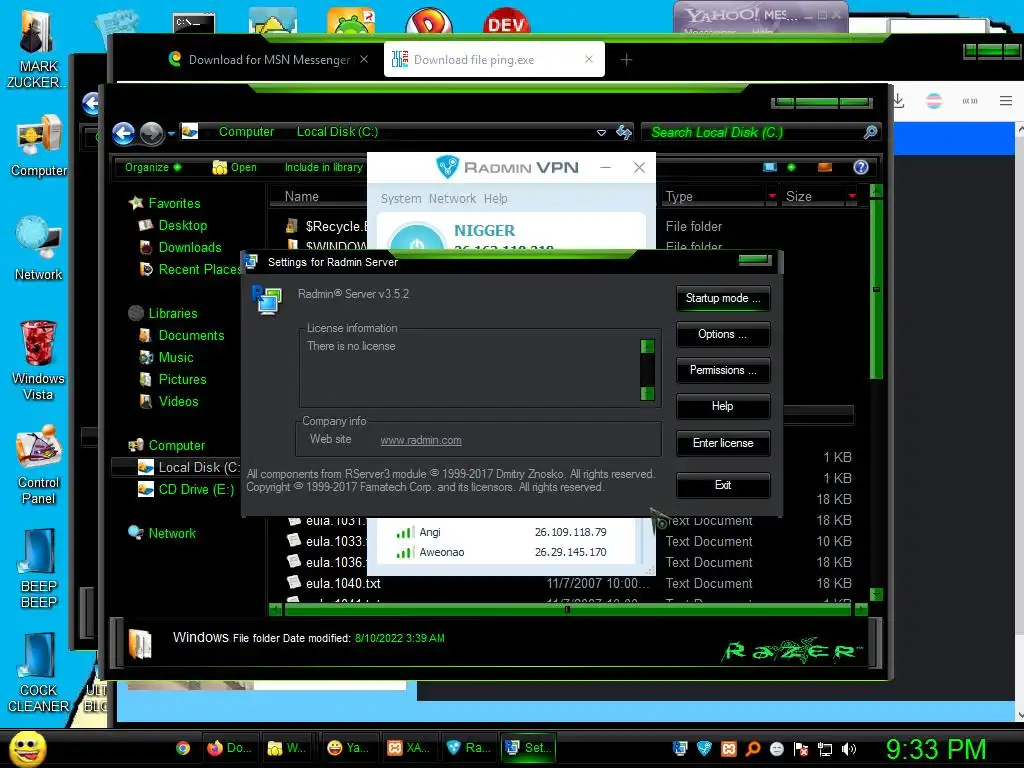Launch Chrome from the taskbar
This screenshot has width=1024, height=768.
click(183, 748)
